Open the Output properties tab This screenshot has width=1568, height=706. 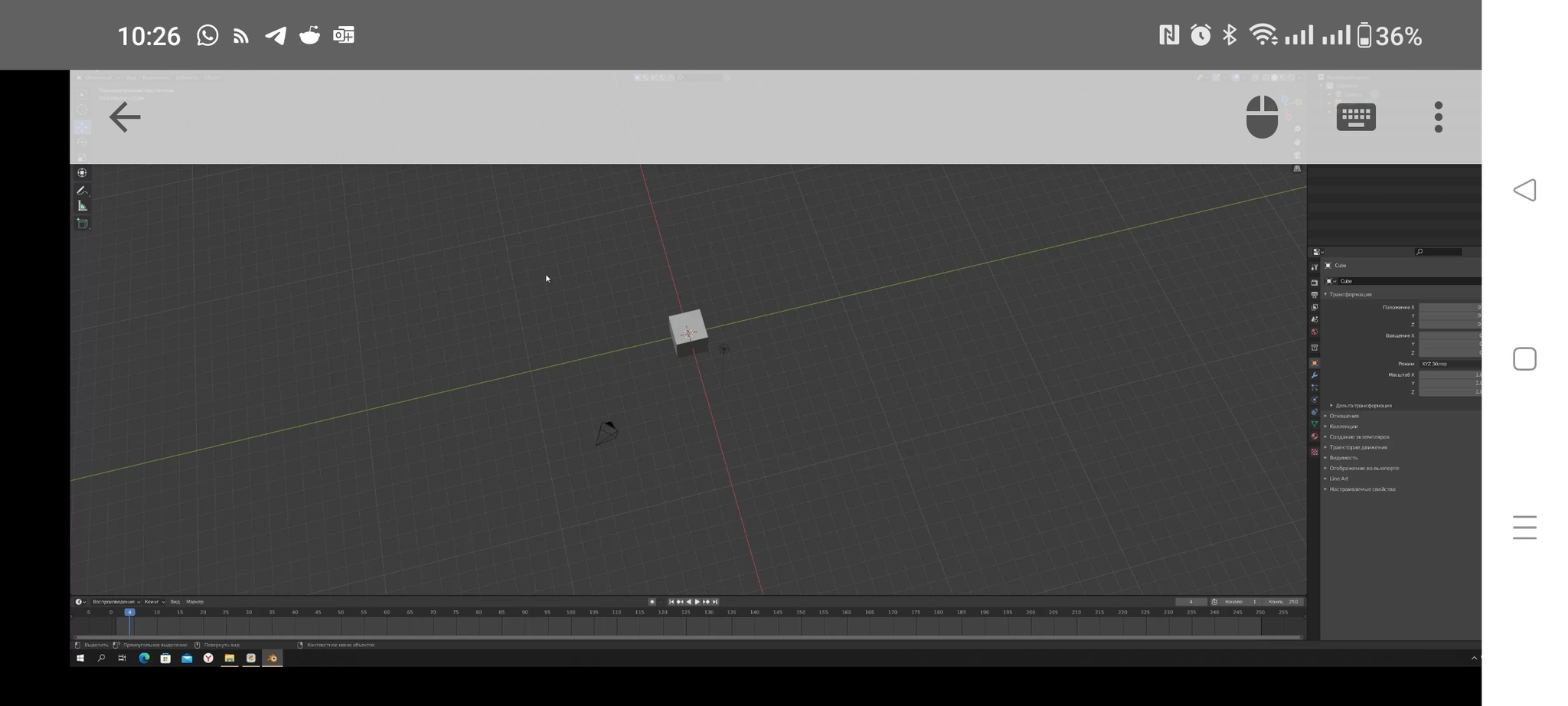(x=1315, y=295)
